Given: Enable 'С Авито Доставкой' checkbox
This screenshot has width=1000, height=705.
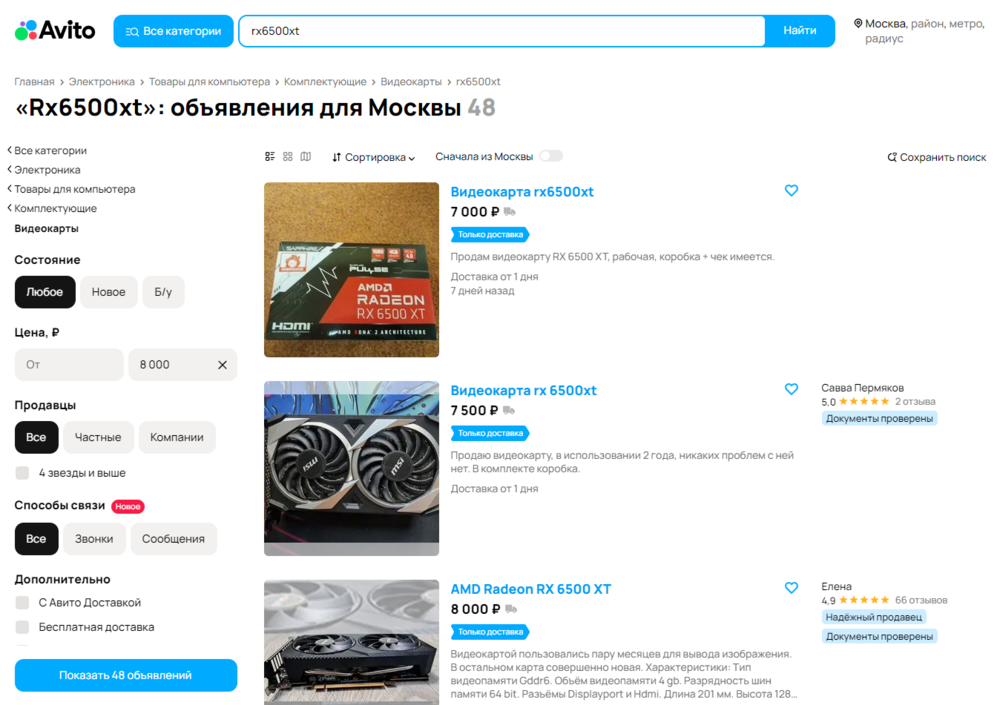Looking at the screenshot, I should click(x=22, y=603).
